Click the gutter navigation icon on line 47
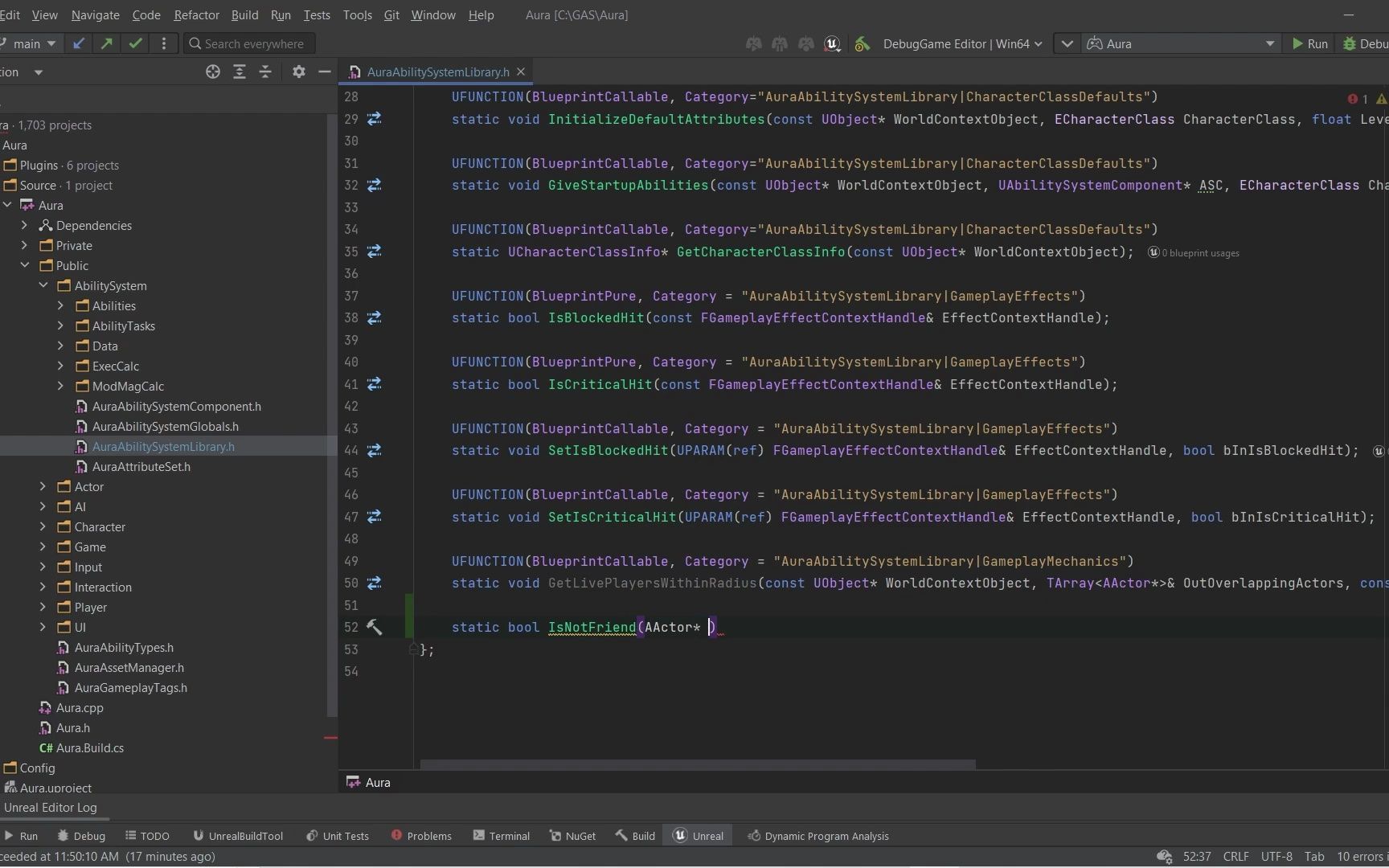The height and width of the screenshot is (868, 1389). [374, 517]
